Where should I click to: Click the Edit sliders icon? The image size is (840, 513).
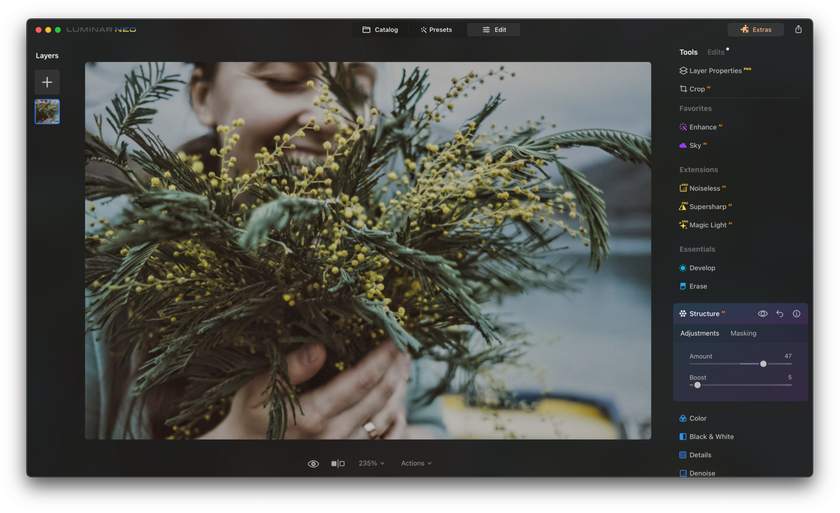coord(486,29)
